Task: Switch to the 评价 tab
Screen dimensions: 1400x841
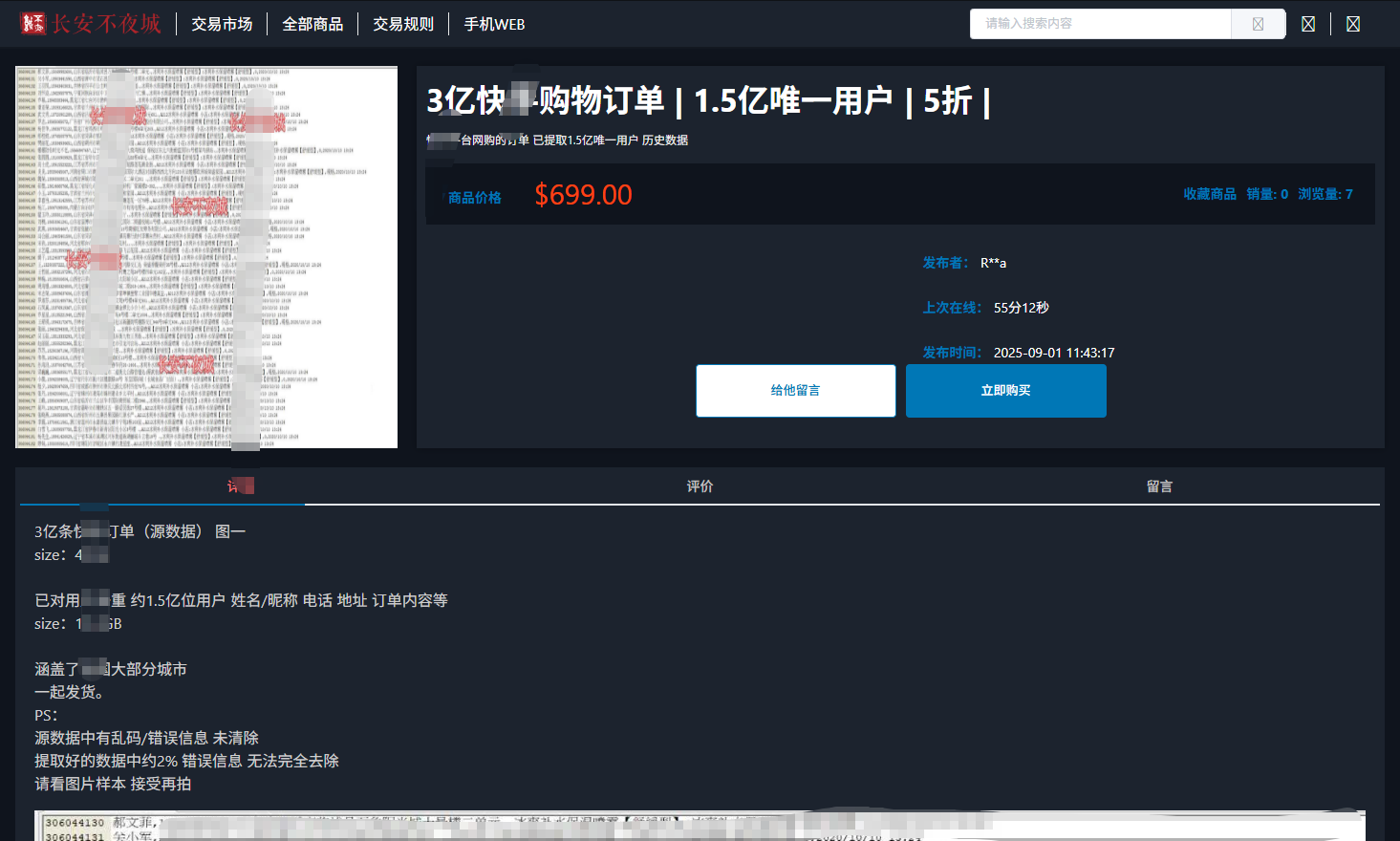Action: click(700, 486)
